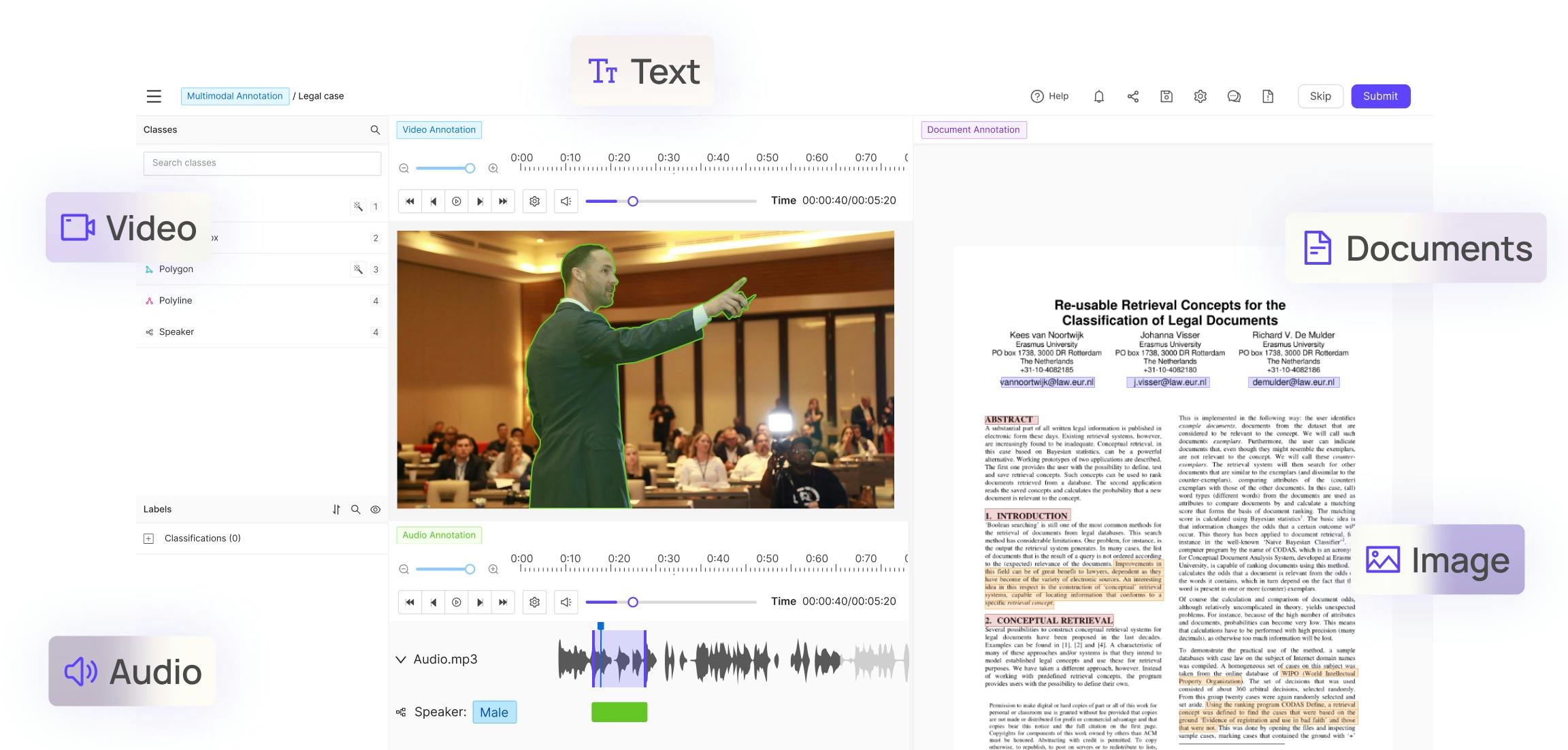Open video player settings gear

pos(535,201)
